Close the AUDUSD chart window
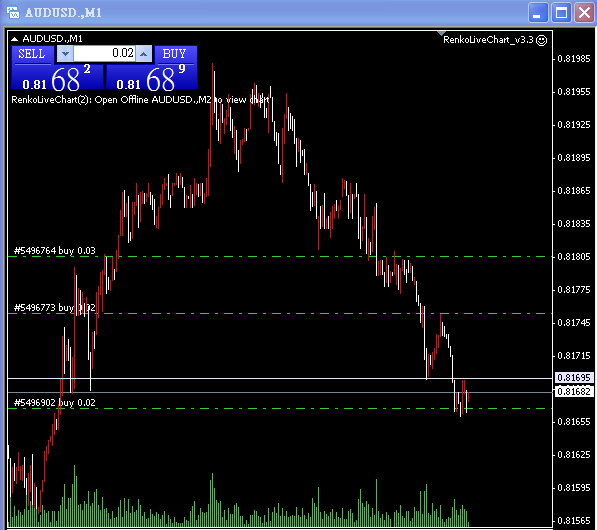Image resolution: width=597 pixels, height=530 pixels. (584, 13)
